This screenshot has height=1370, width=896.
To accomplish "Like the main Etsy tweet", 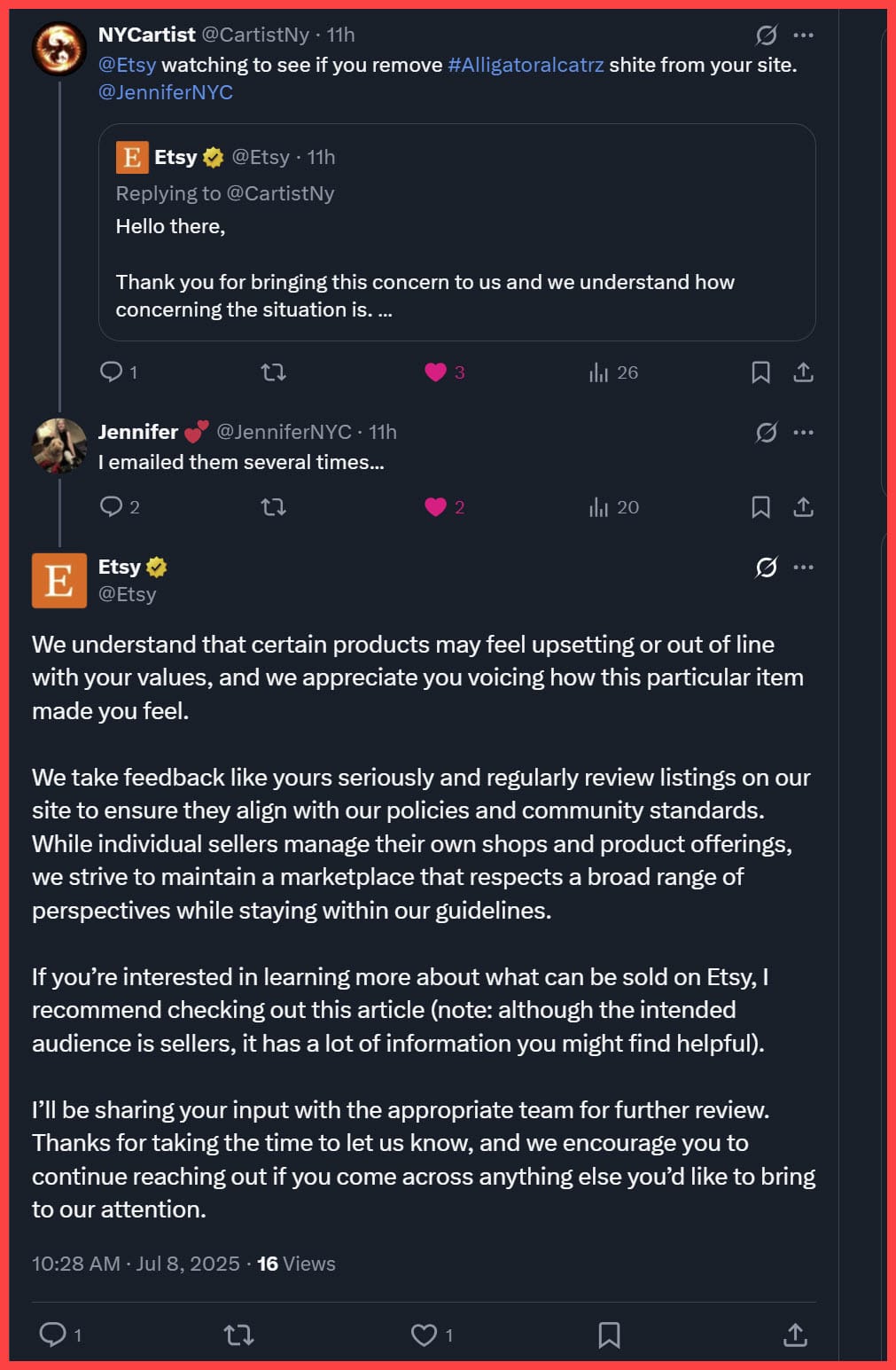I will coord(425,1334).
